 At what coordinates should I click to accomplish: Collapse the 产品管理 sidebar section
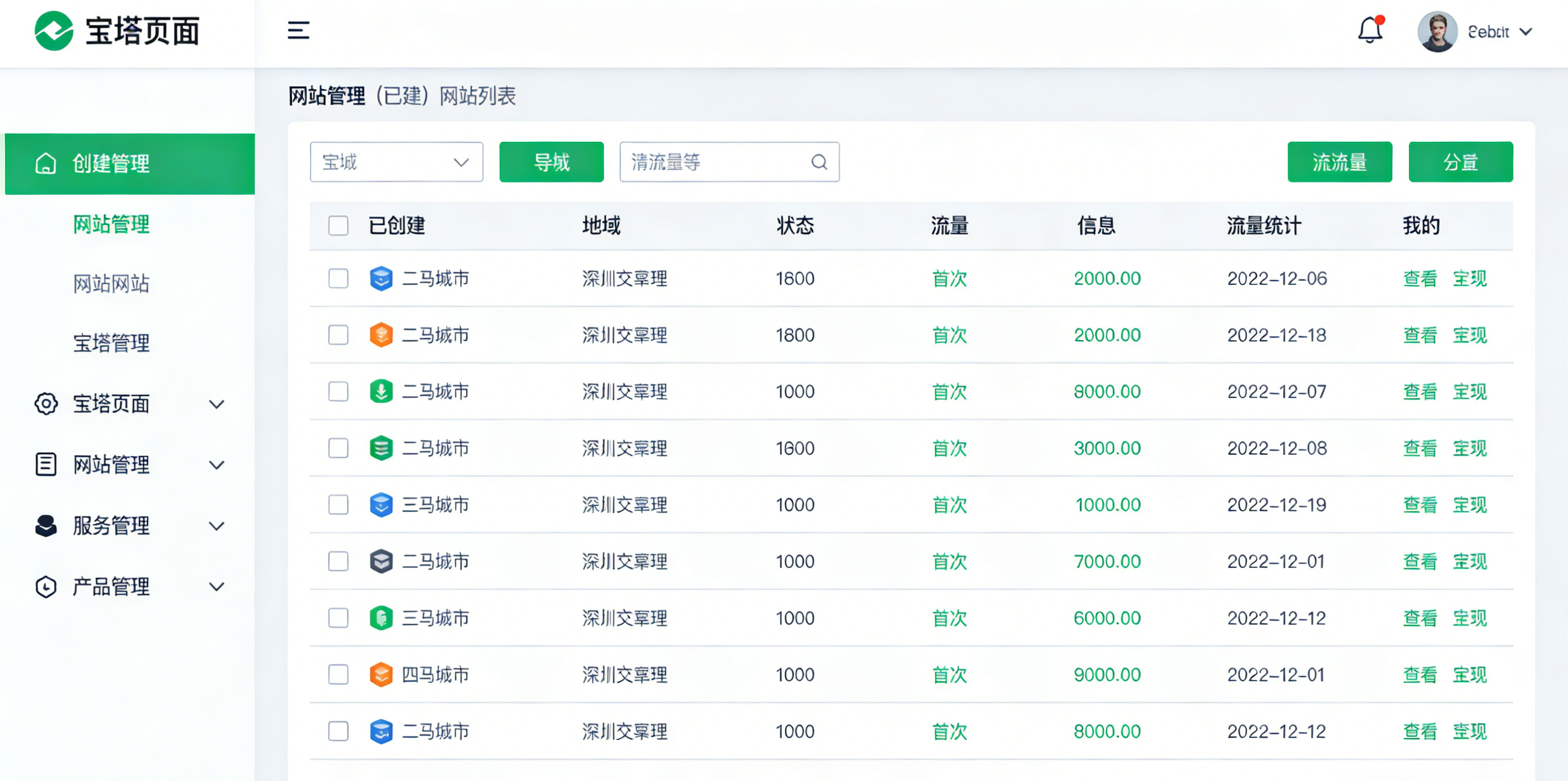[217, 587]
